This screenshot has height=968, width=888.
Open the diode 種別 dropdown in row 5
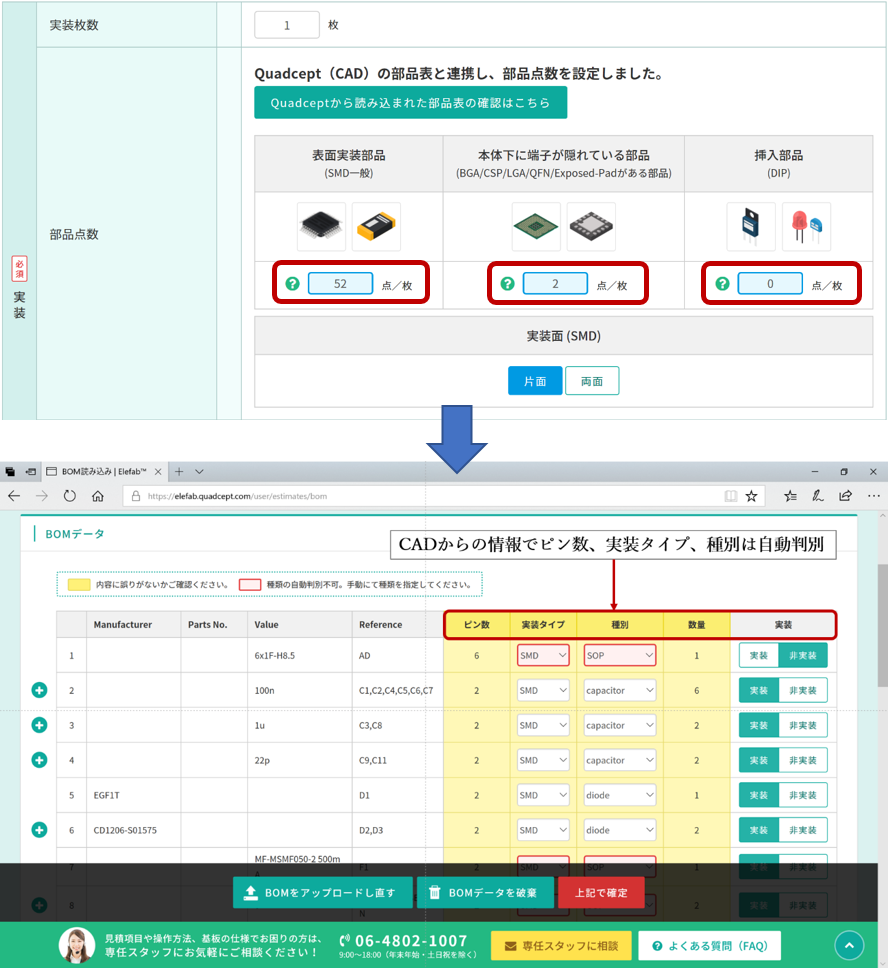[620, 795]
